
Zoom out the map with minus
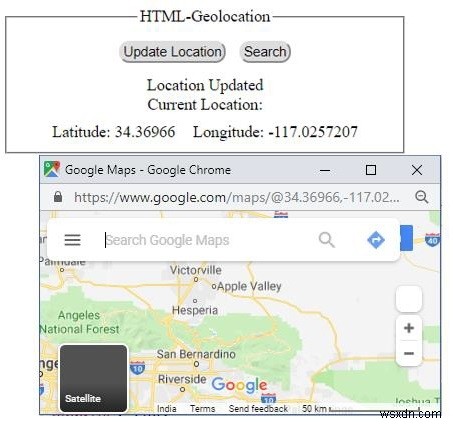click(409, 353)
